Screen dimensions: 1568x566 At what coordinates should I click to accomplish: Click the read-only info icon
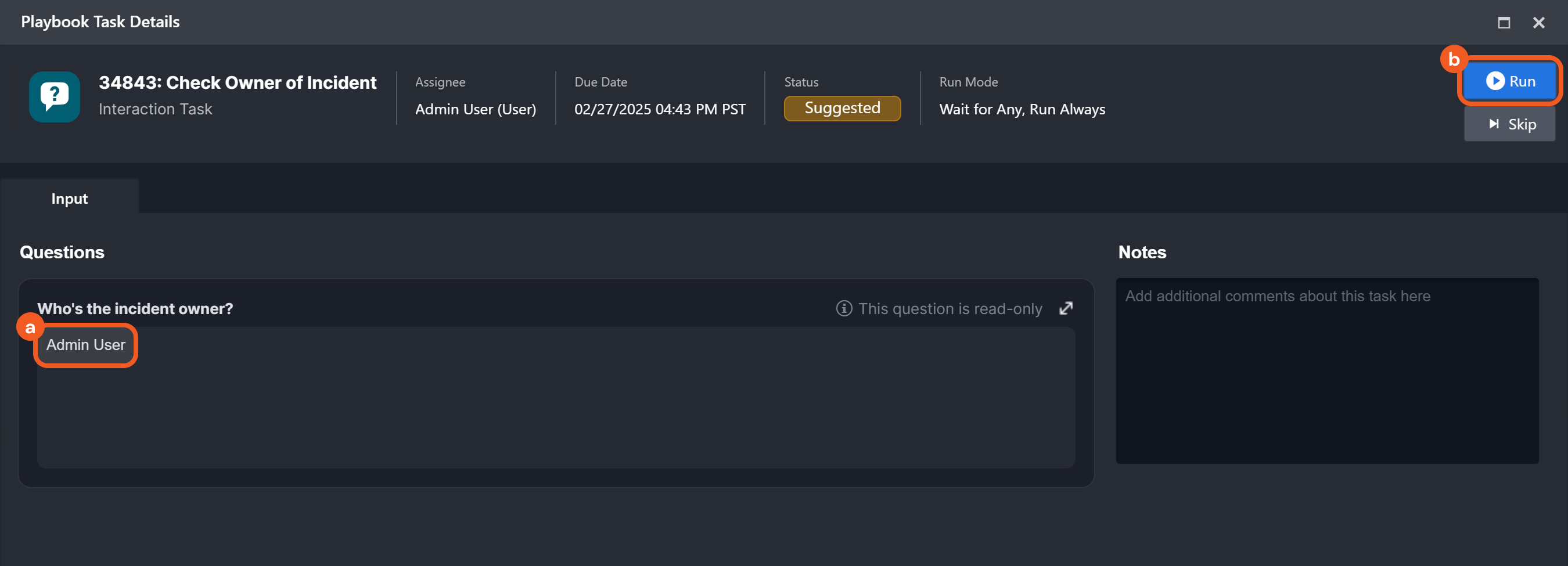tap(844, 309)
